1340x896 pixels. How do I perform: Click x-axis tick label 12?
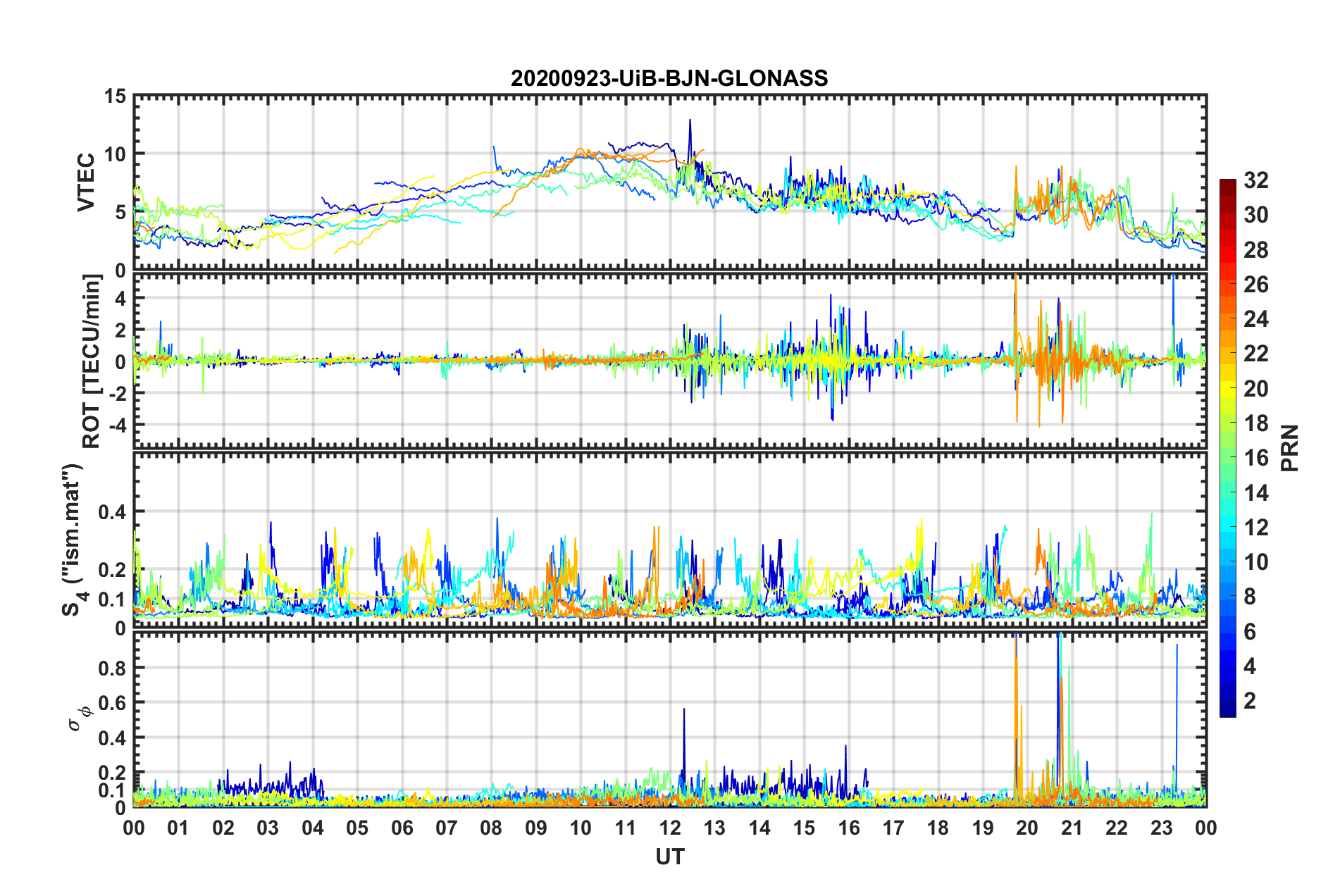point(669,828)
